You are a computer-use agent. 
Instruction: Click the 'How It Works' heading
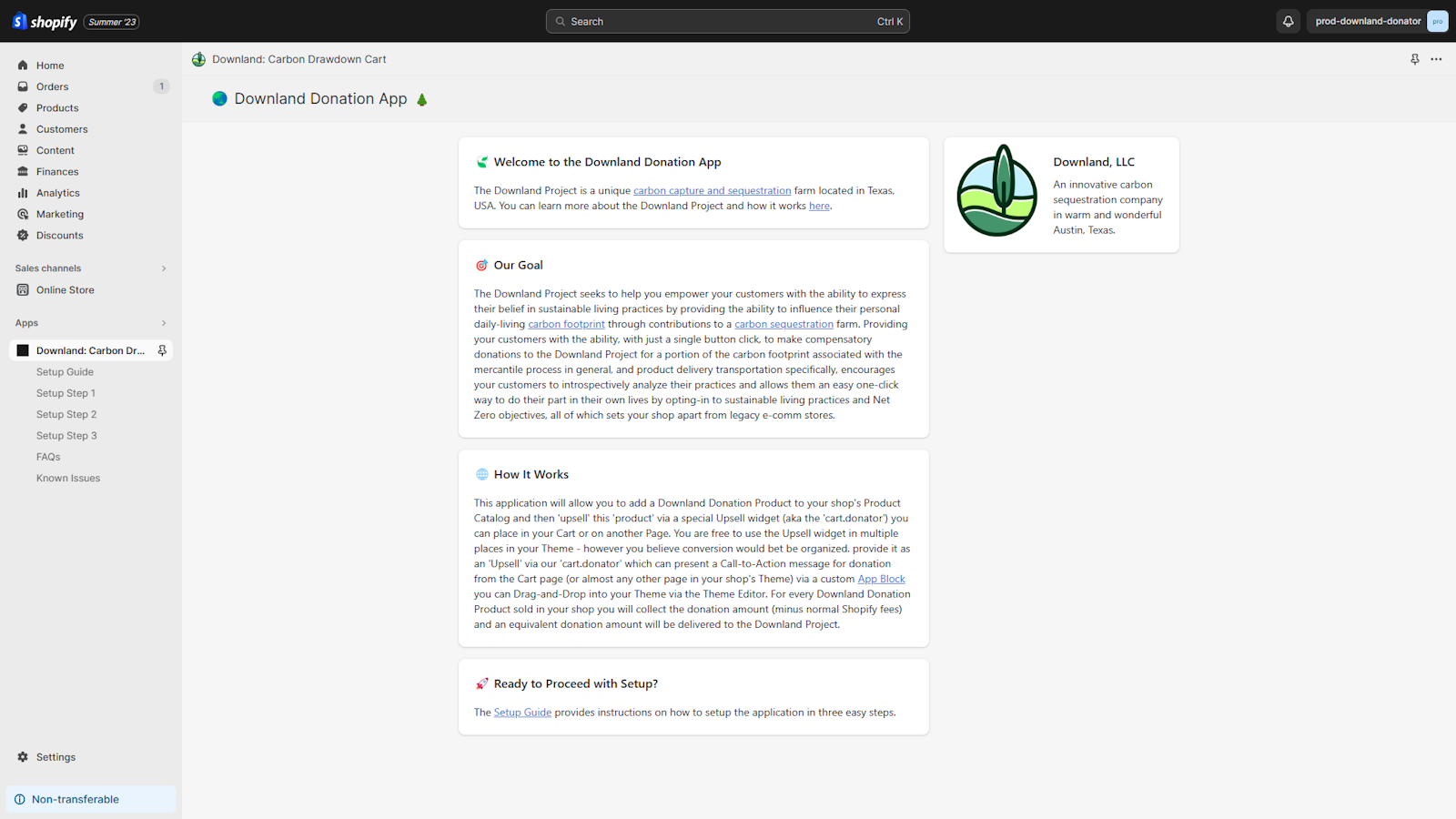[x=531, y=474]
